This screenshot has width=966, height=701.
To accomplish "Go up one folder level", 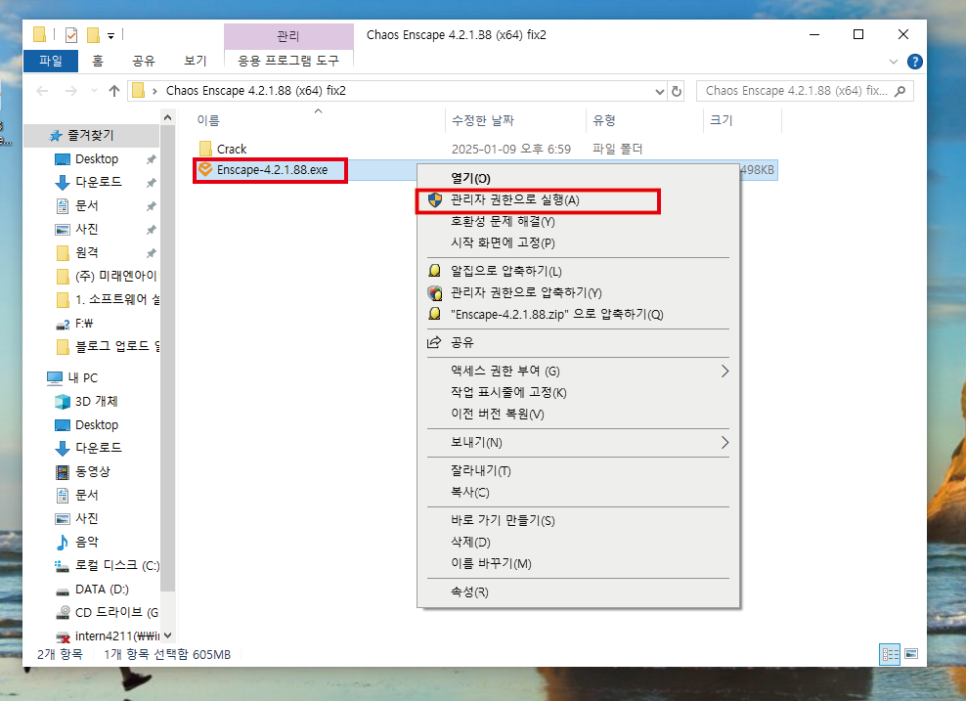I will pyautogui.click(x=114, y=91).
